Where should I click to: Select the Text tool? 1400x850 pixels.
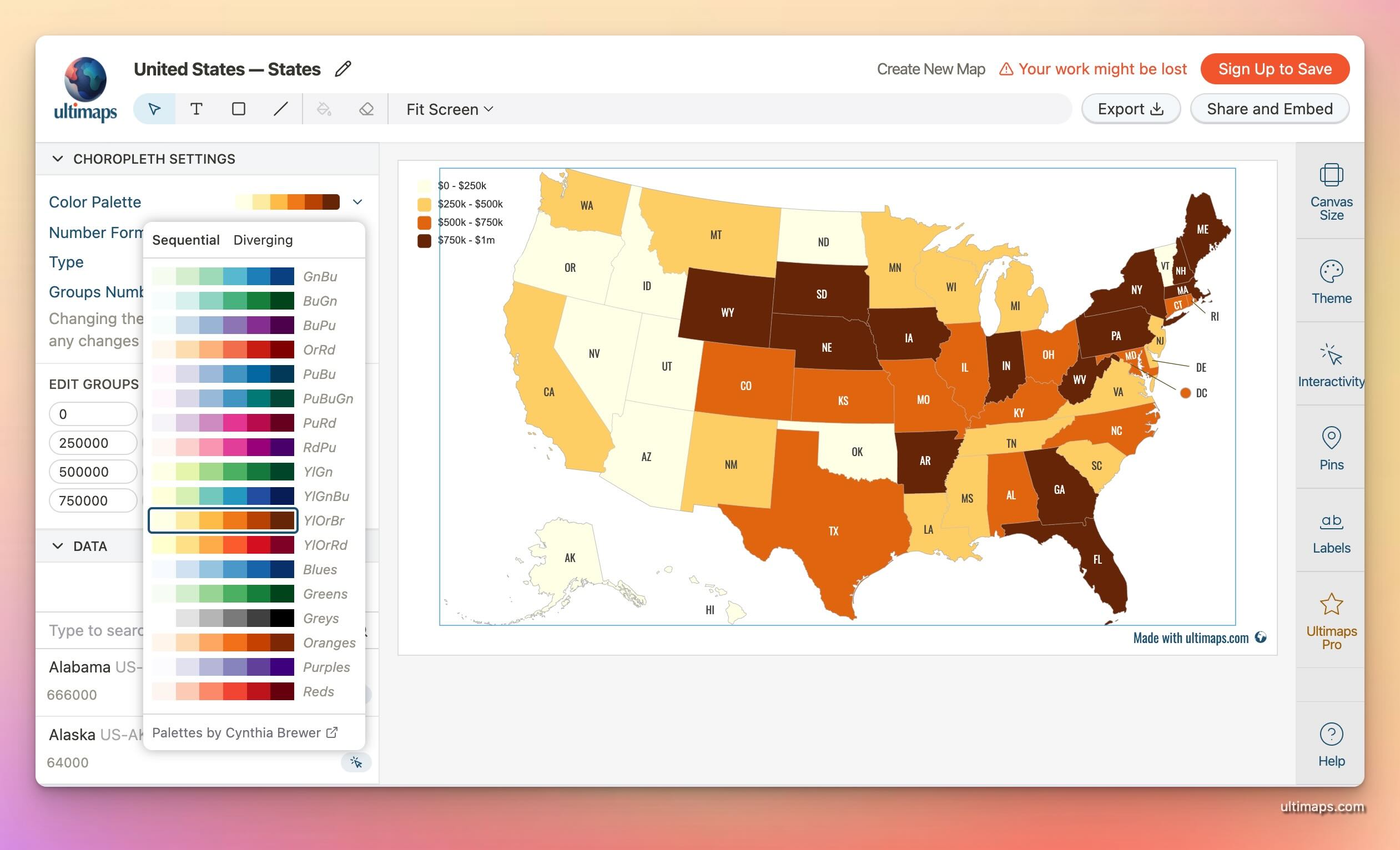click(196, 109)
